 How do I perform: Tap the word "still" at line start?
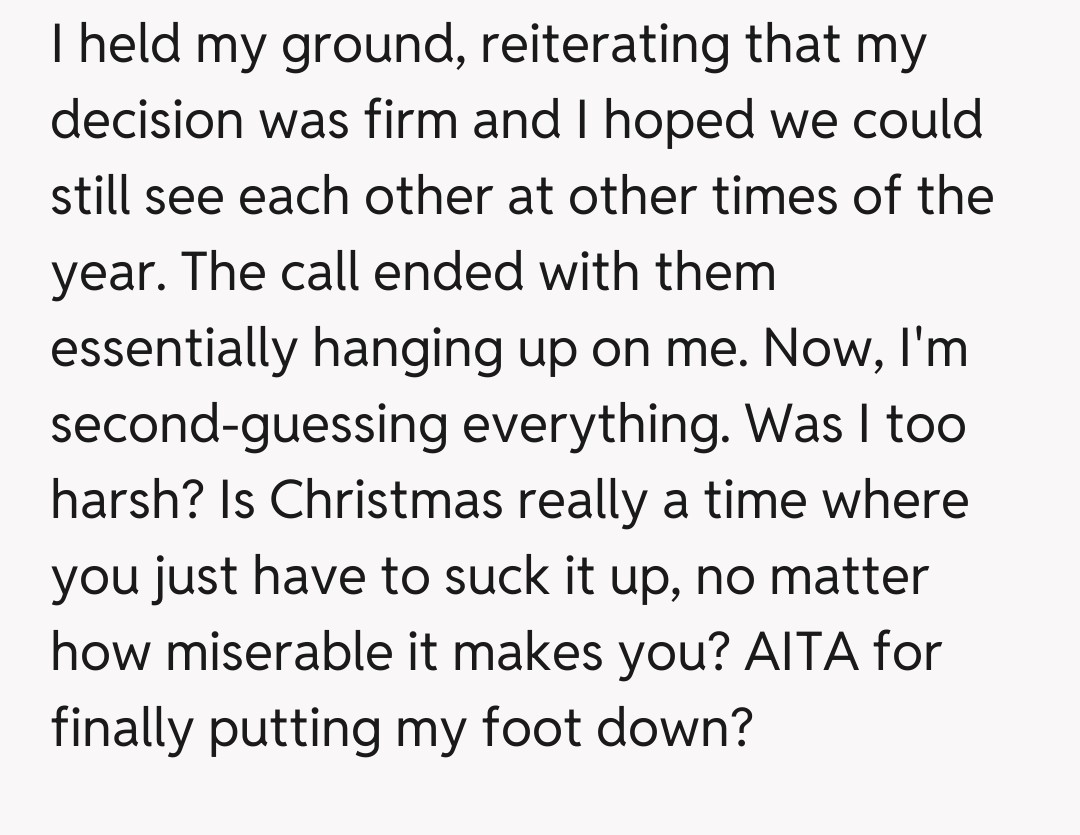point(91,197)
